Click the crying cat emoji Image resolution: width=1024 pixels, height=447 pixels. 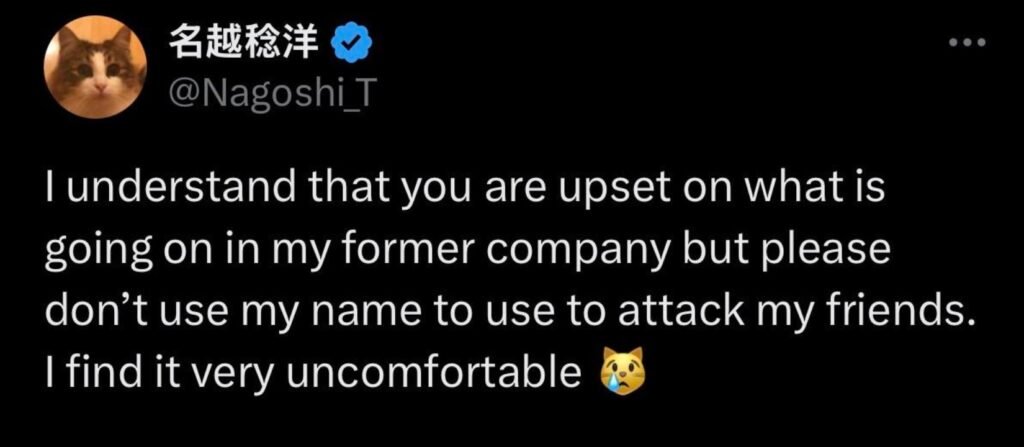[620, 372]
